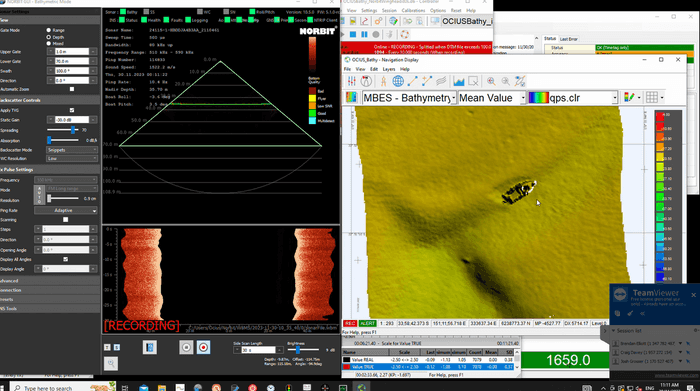Click the zoom in magnifier in Navigation Display
Viewport: 700px width, 391px height.
(x=491, y=81)
